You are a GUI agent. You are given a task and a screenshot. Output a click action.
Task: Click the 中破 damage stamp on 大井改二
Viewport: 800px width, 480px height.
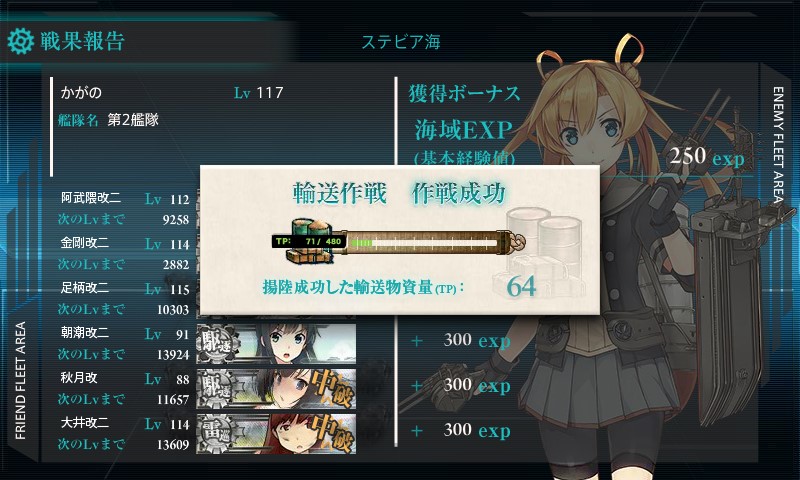[332, 434]
